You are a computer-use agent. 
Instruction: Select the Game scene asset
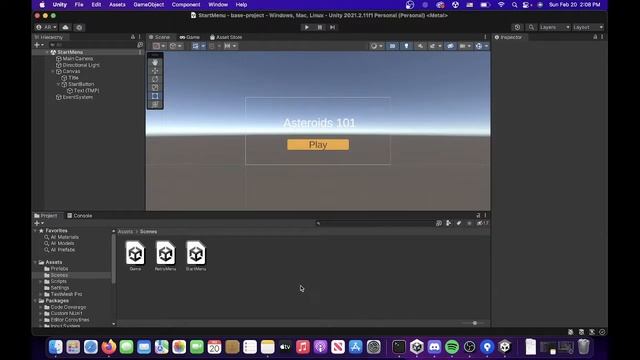135,256
